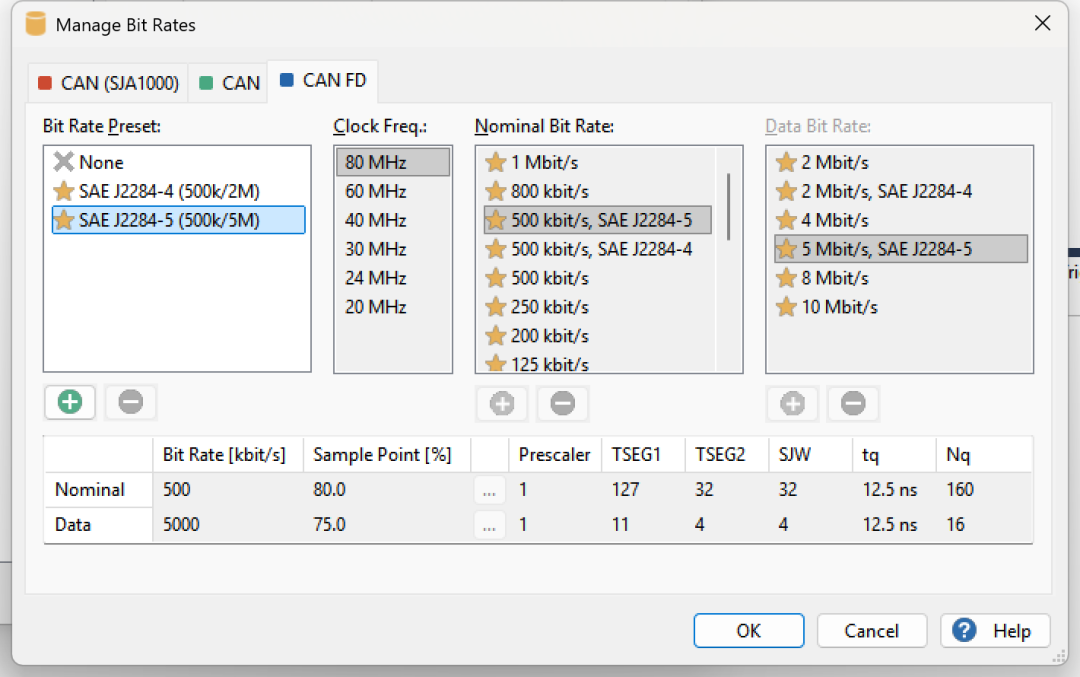
Task: Select the 4 Mbit/s data bit rate
Action: point(901,220)
